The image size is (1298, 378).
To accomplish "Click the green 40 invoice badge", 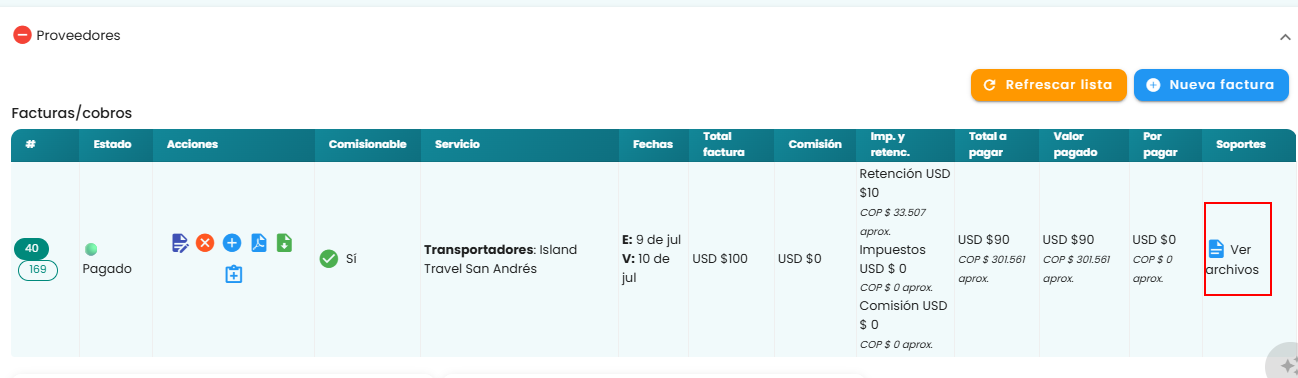I will [x=31, y=248].
